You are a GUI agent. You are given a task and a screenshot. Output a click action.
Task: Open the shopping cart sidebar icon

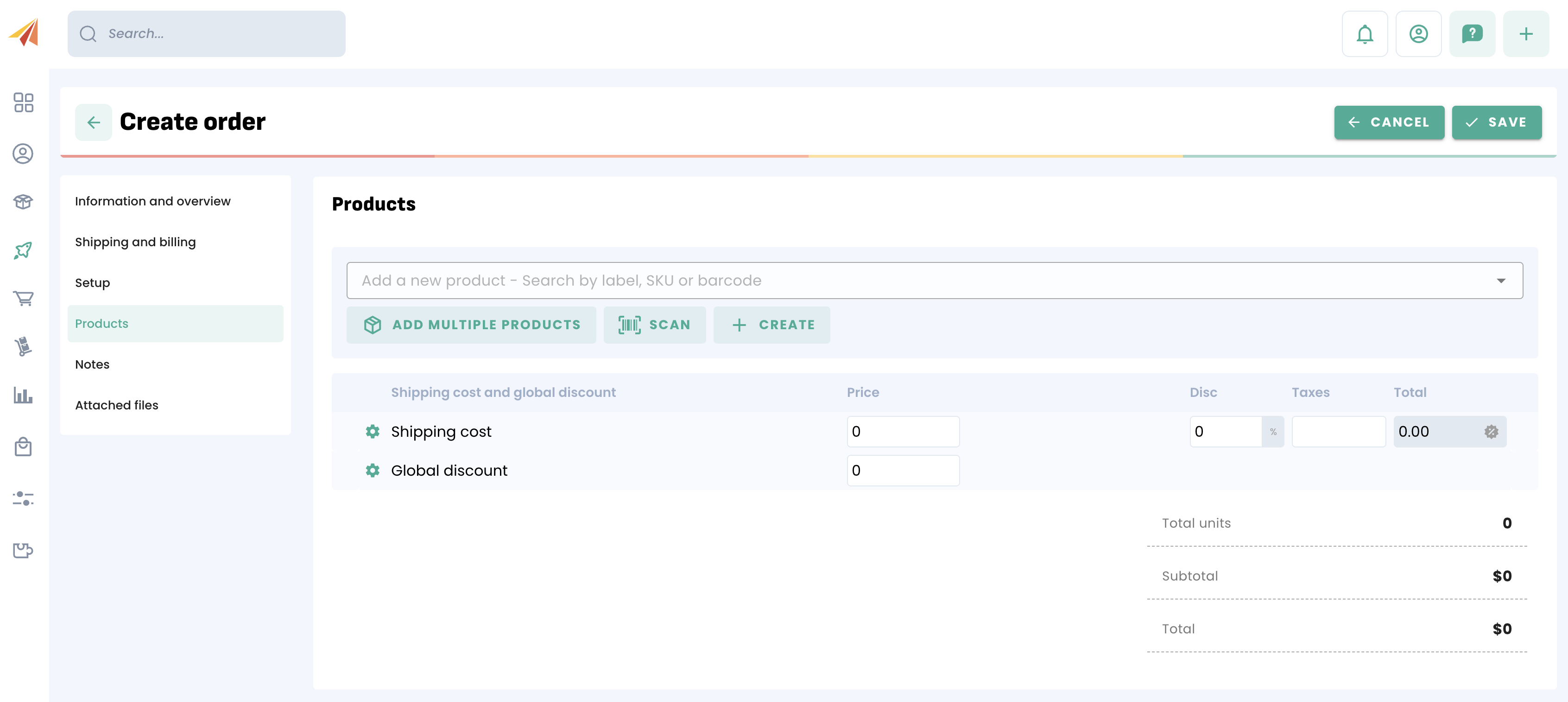(23, 298)
